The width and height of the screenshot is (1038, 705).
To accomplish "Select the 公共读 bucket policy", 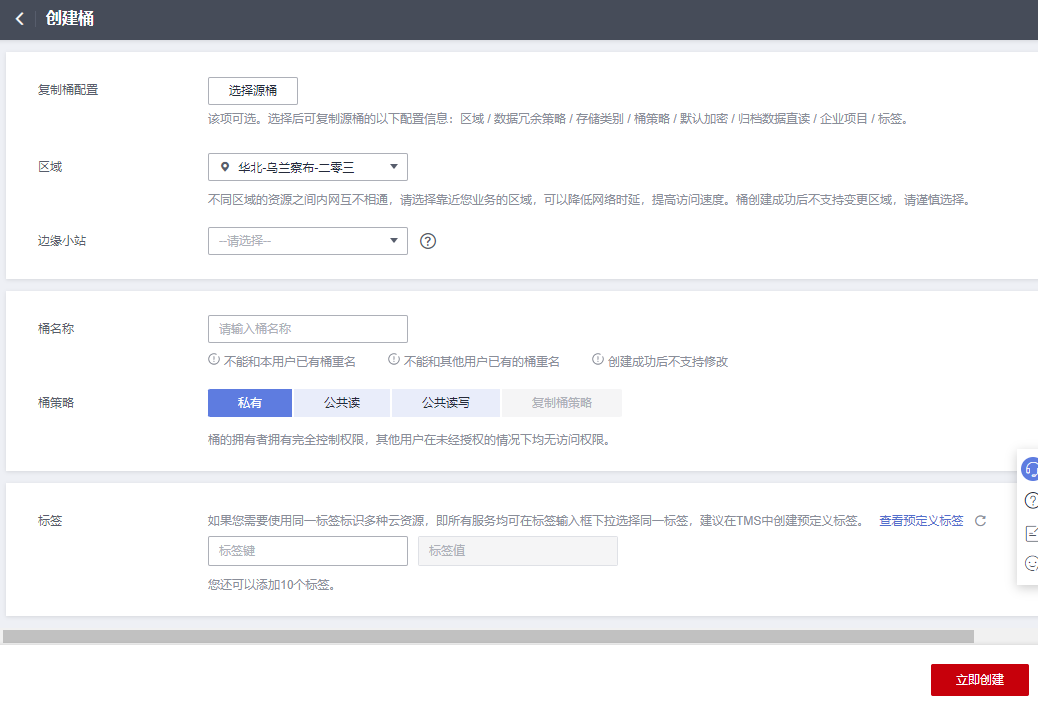I will click(x=342, y=403).
